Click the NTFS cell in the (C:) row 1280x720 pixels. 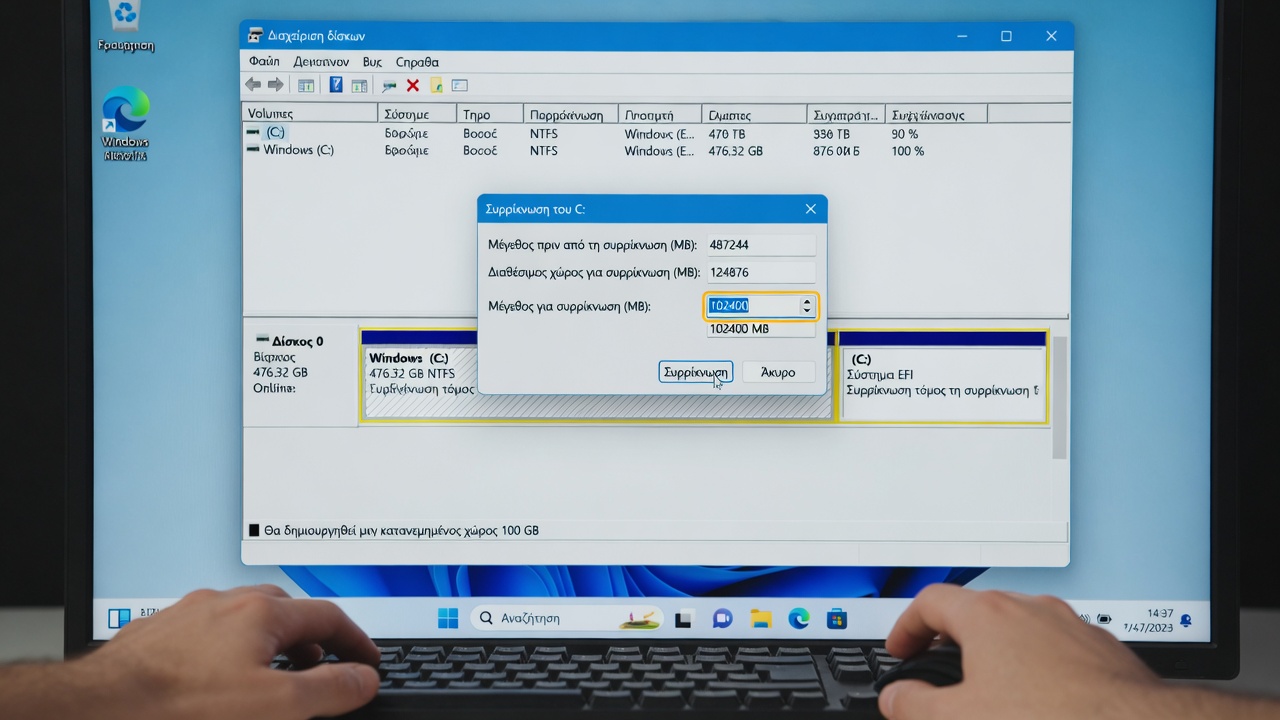coord(544,133)
